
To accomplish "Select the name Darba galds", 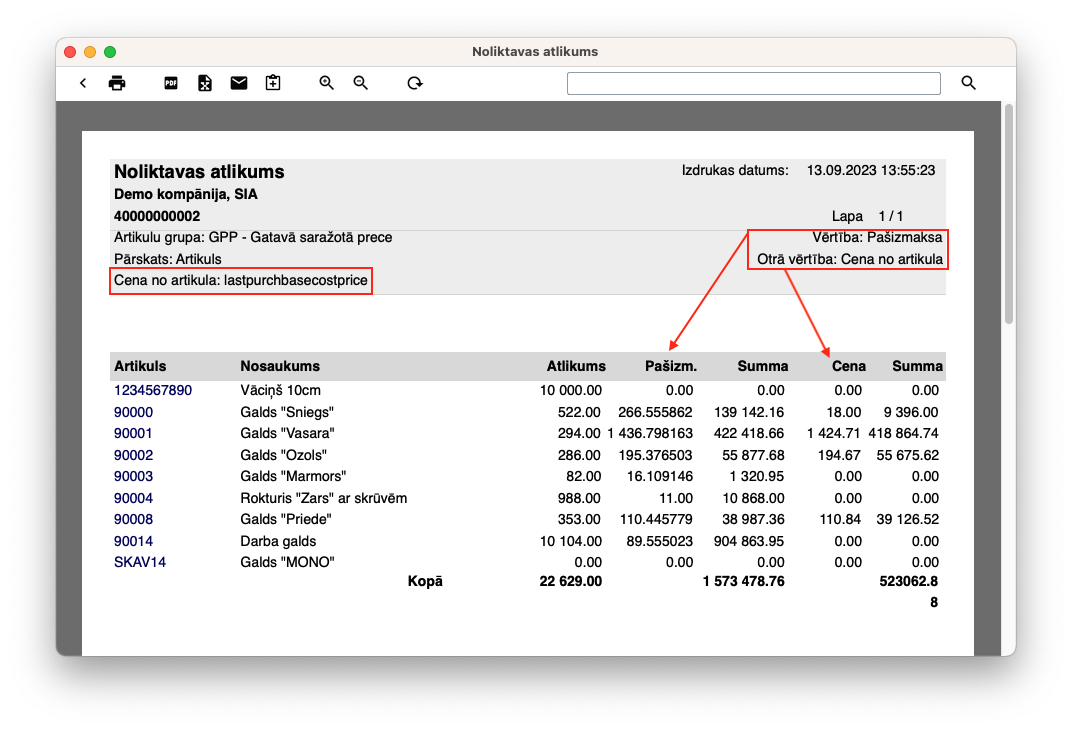I will (278, 541).
